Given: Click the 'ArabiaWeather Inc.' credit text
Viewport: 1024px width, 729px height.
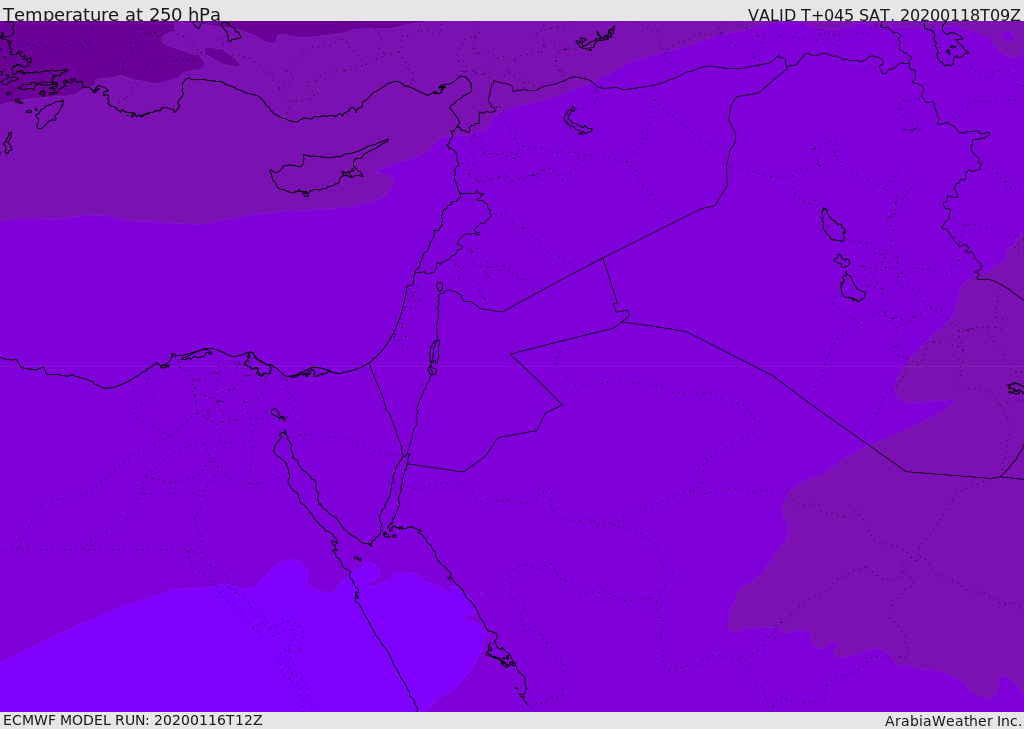Looking at the screenshot, I should 953,721.
